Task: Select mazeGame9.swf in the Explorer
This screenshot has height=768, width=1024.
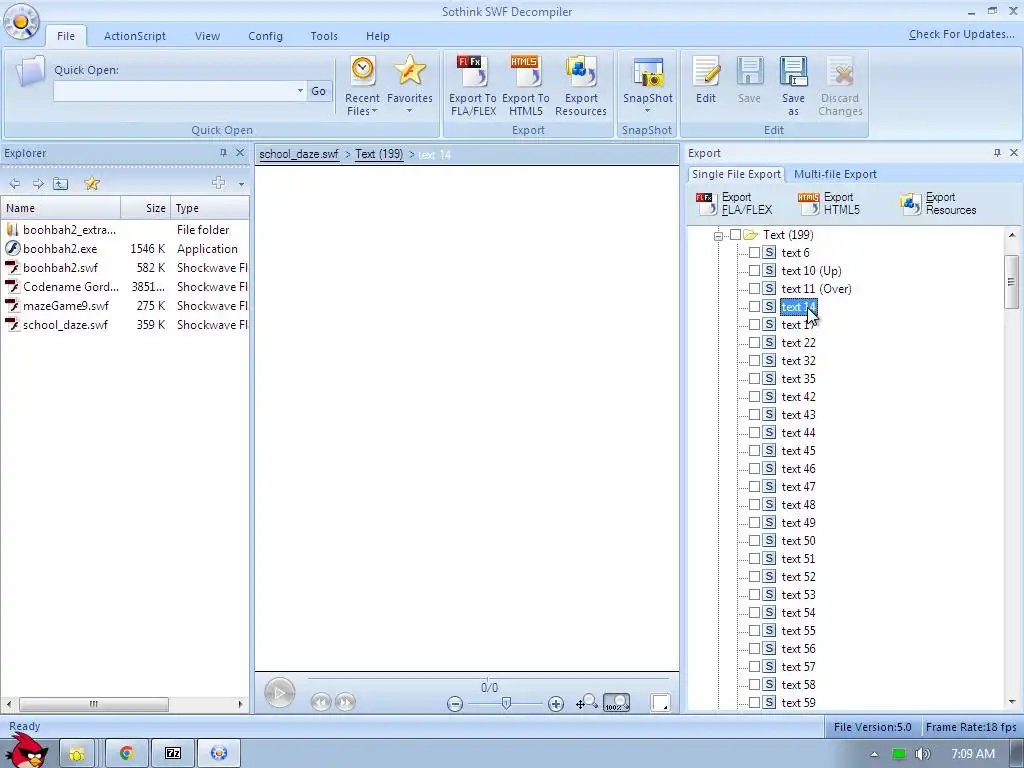Action: tap(65, 306)
